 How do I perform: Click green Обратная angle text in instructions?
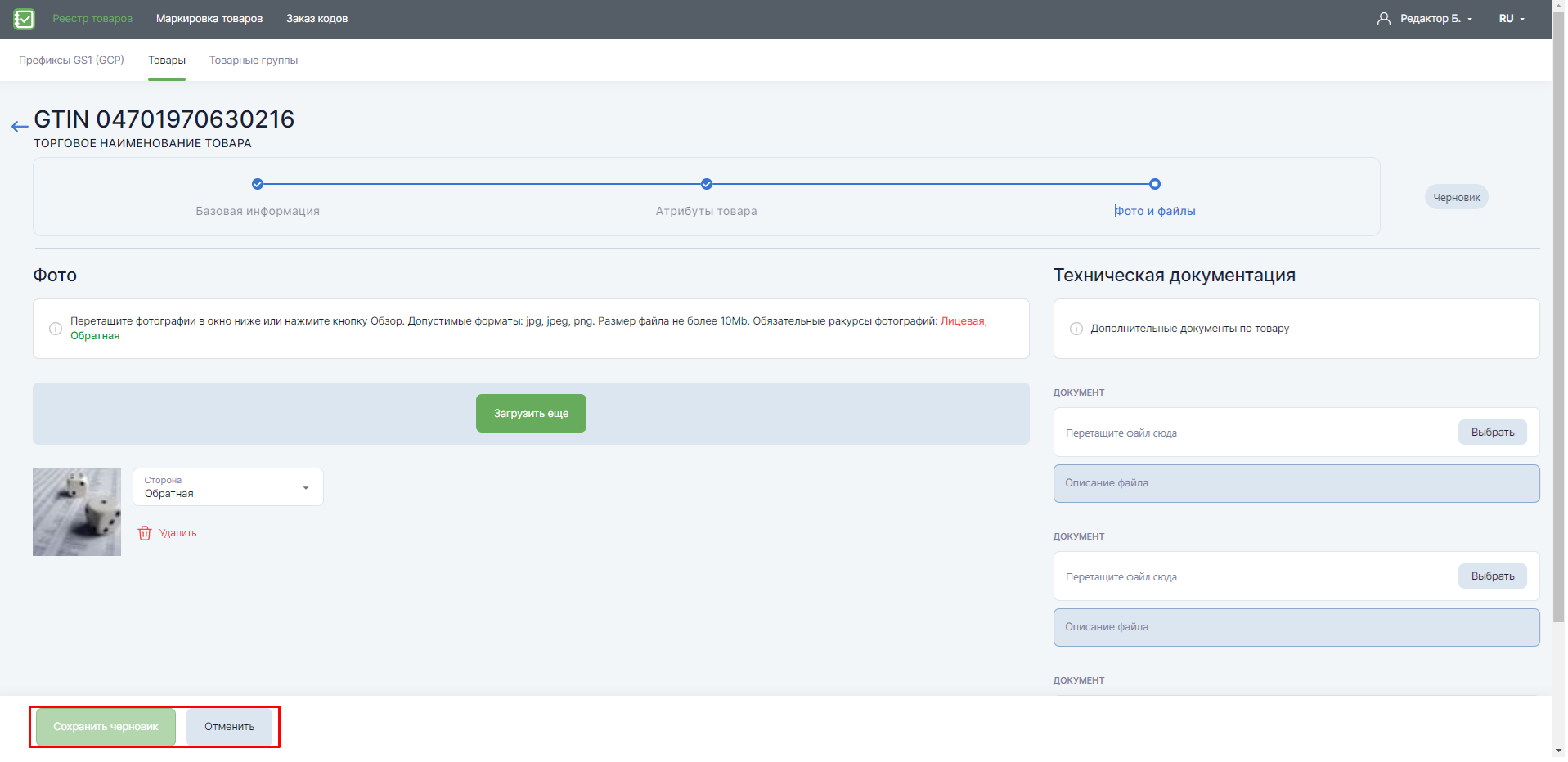click(x=95, y=336)
